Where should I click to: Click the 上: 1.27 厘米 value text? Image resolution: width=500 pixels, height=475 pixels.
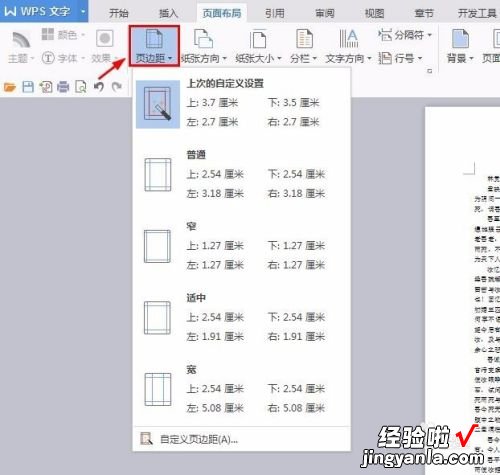click(215, 246)
